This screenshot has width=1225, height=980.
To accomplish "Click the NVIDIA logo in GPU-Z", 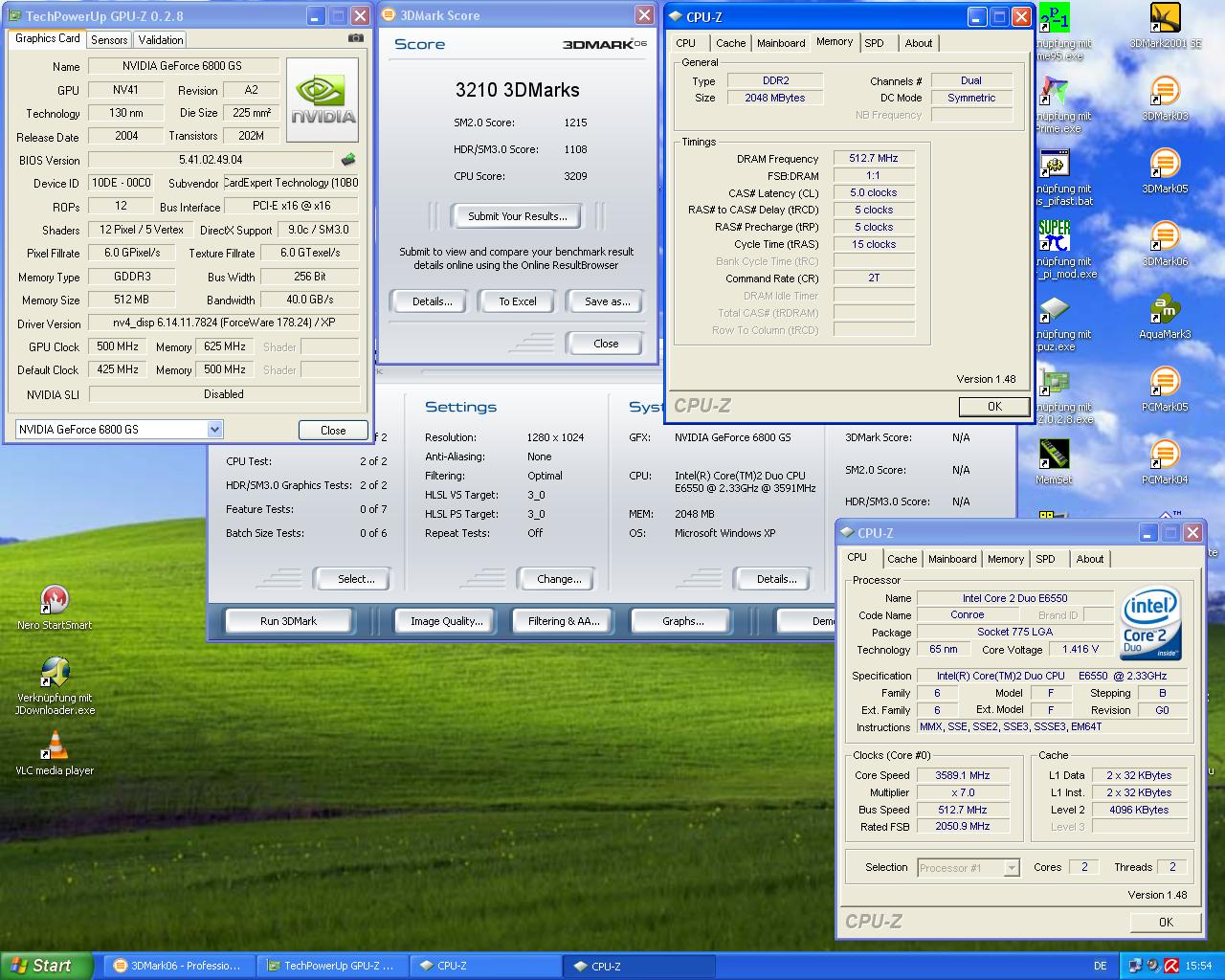I will (x=323, y=100).
